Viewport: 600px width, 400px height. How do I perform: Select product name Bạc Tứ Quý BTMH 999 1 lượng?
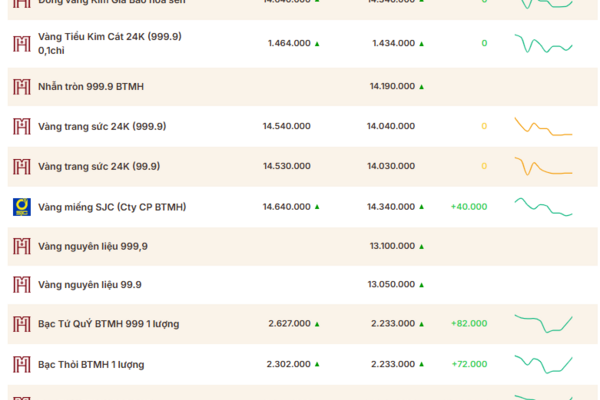[x=109, y=324]
